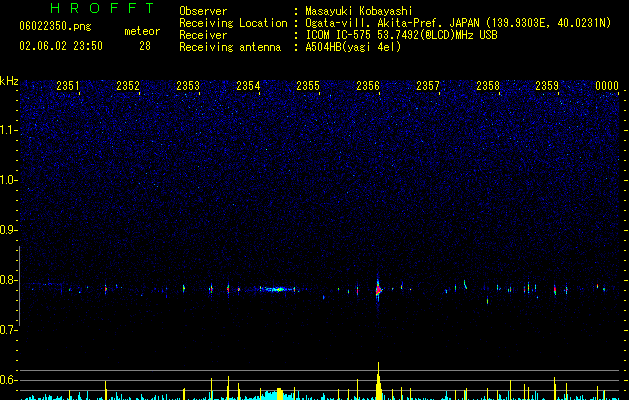Viewport: 629px width, 400px height.
Task: Click the Observer label
Action: (x=203, y=11)
